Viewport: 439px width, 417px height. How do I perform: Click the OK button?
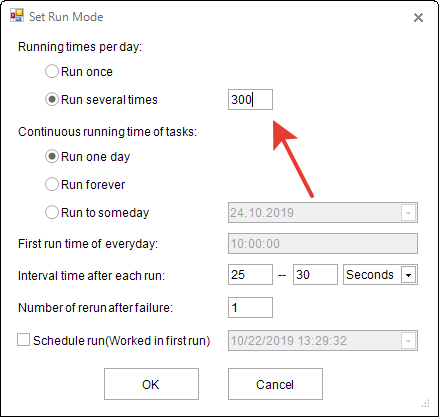click(x=151, y=384)
